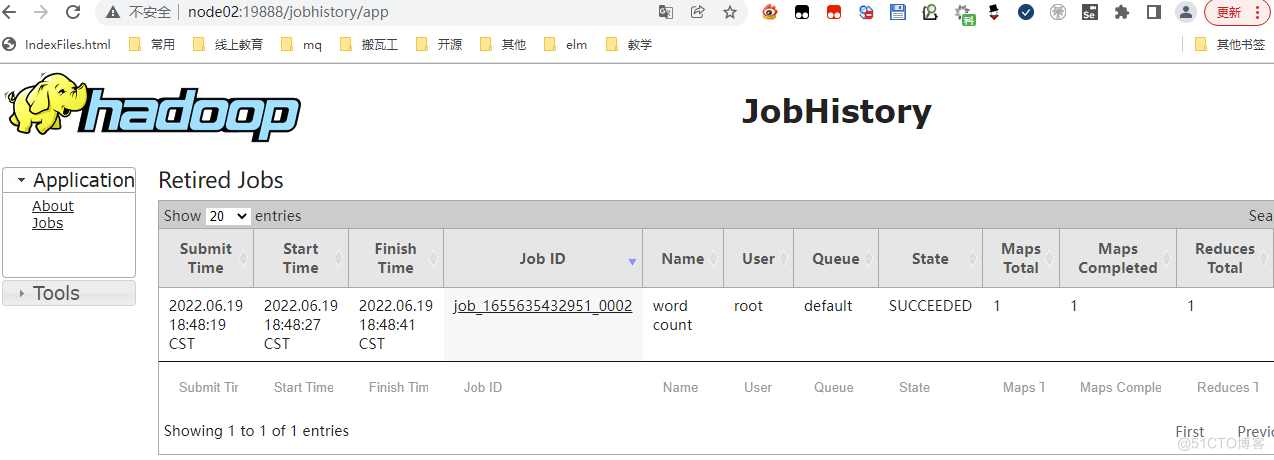Click 'Showing 1 to 1 of 1 entries'
Image resolution: width=1274 pixels, height=460 pixels.
(256, 431)
